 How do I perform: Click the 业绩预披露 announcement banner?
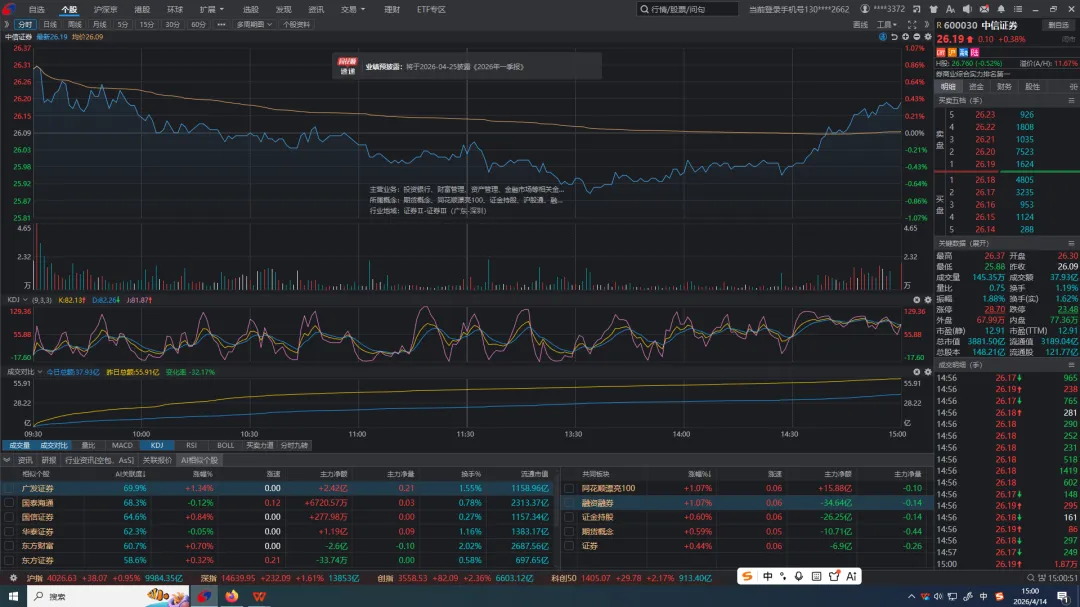click(467, 66)
